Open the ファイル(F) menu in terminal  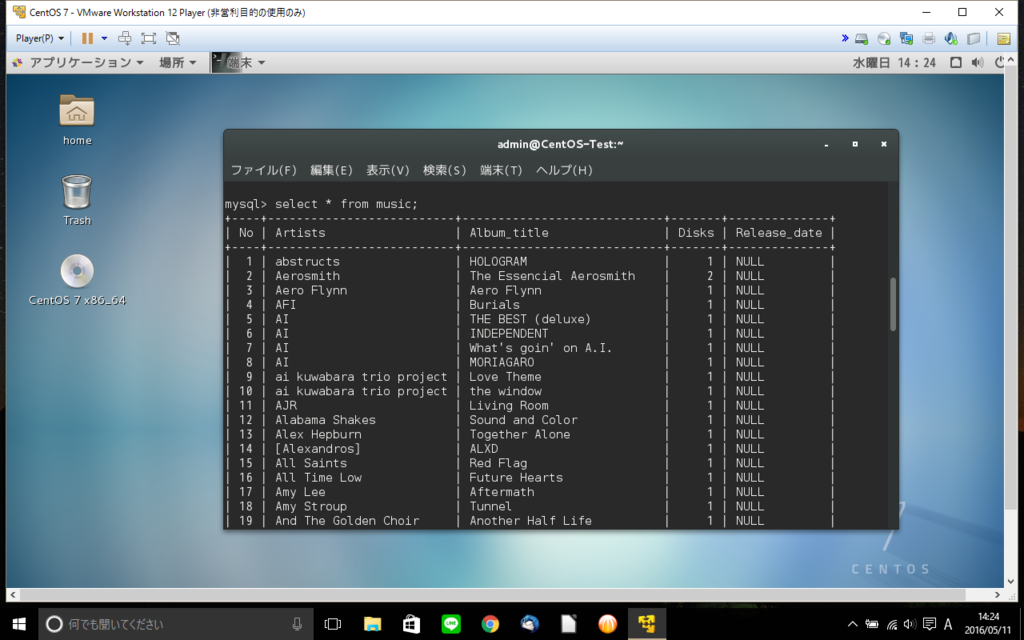(x=264, y=170)
